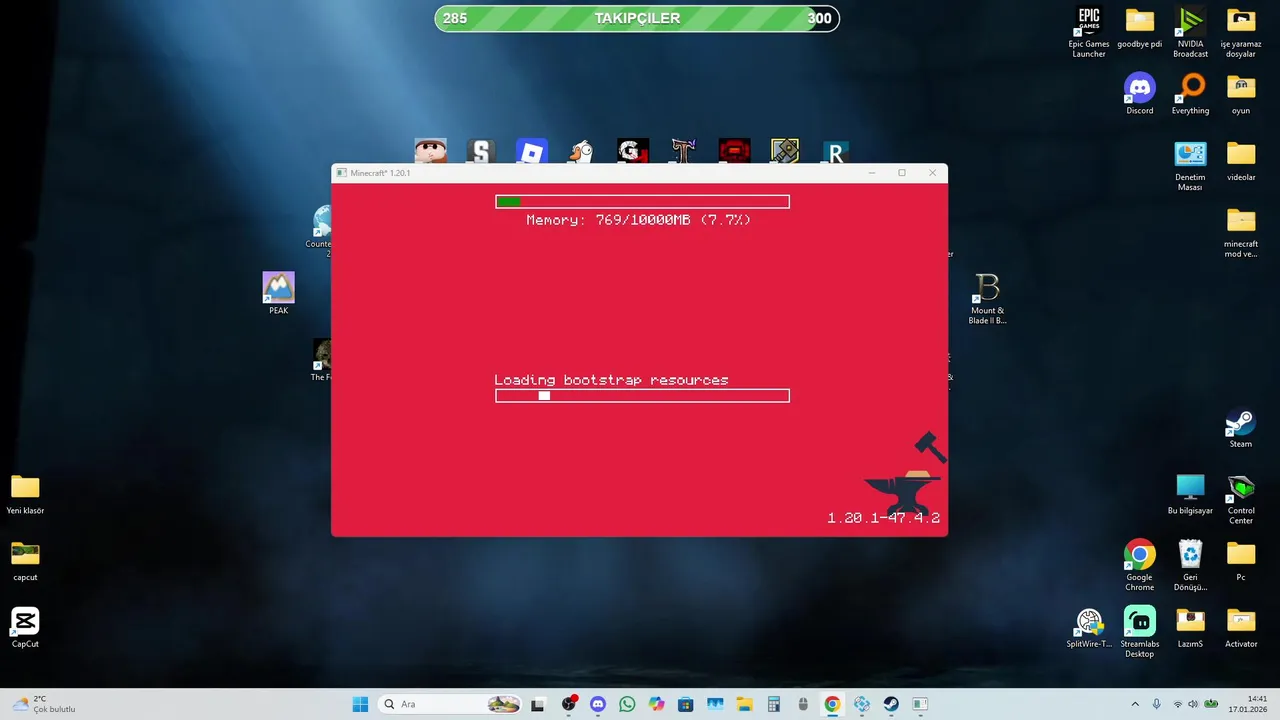Open WhatsApp from the taskbar
The image size is (1280, 720).
point(627,704)
